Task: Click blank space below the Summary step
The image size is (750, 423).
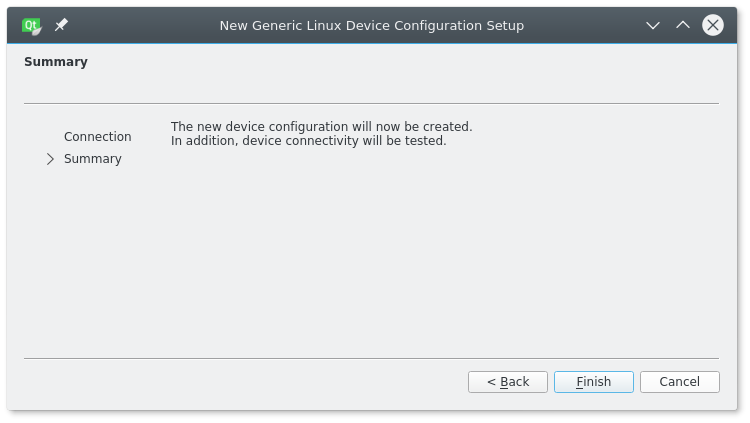Action: pos(92,250)
